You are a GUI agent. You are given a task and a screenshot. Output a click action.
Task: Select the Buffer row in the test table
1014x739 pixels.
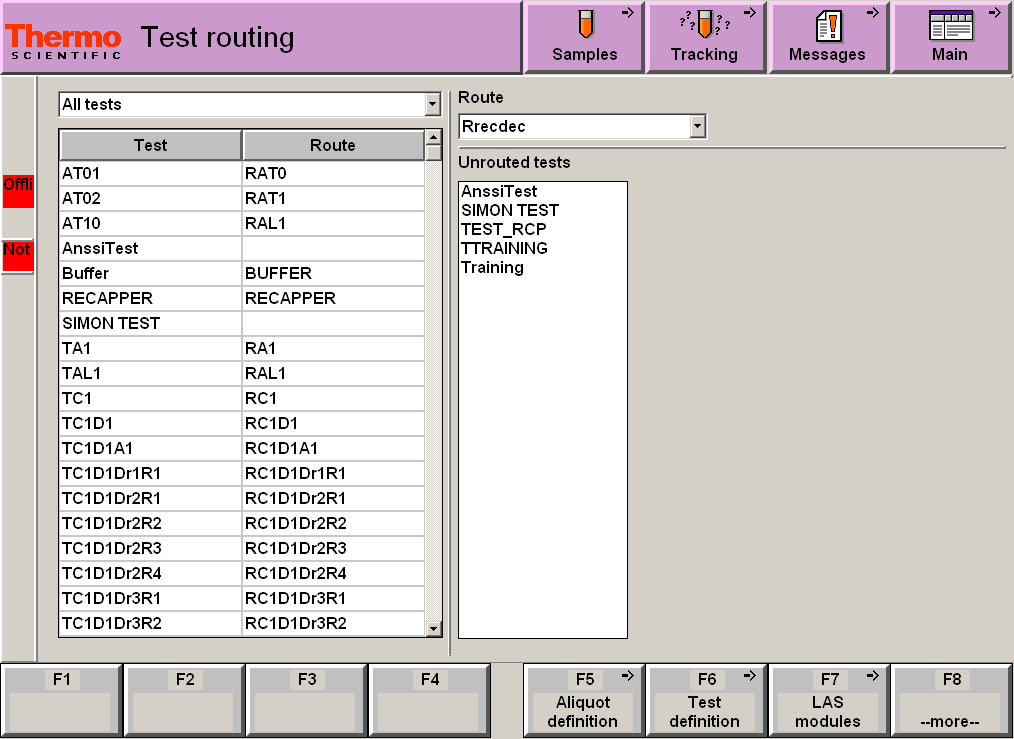point(149,273)
